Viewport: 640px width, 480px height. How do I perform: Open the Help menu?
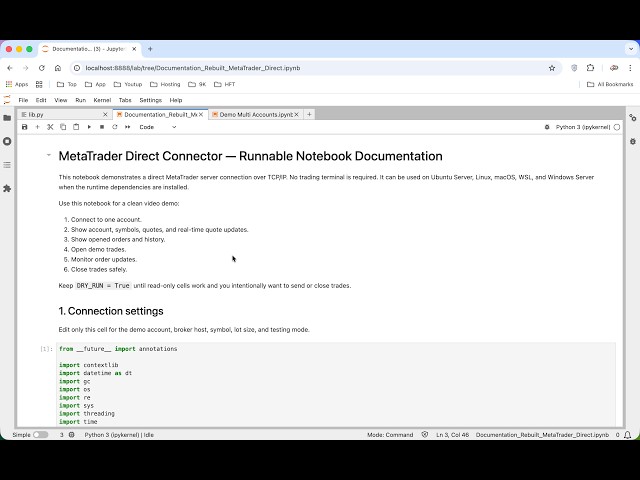[x=176, y=100]
